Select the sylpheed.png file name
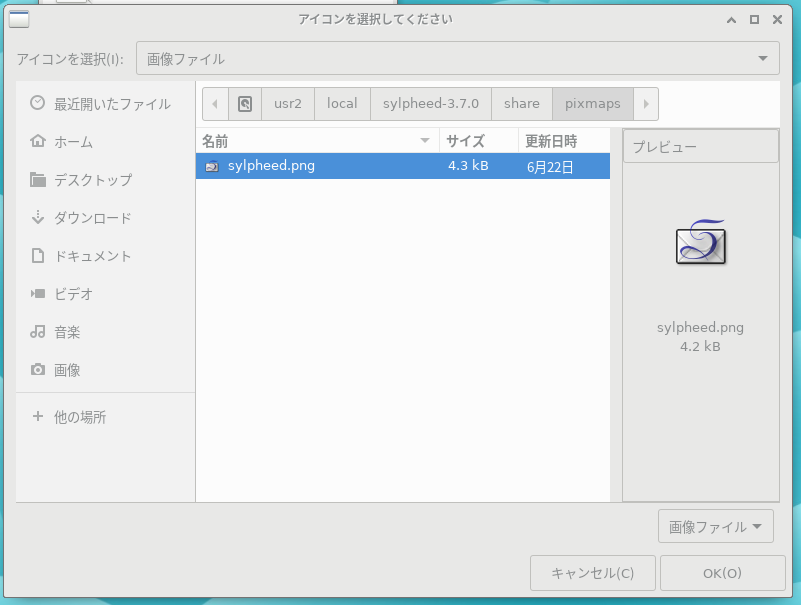801x605 pixels. click(271, 166)
